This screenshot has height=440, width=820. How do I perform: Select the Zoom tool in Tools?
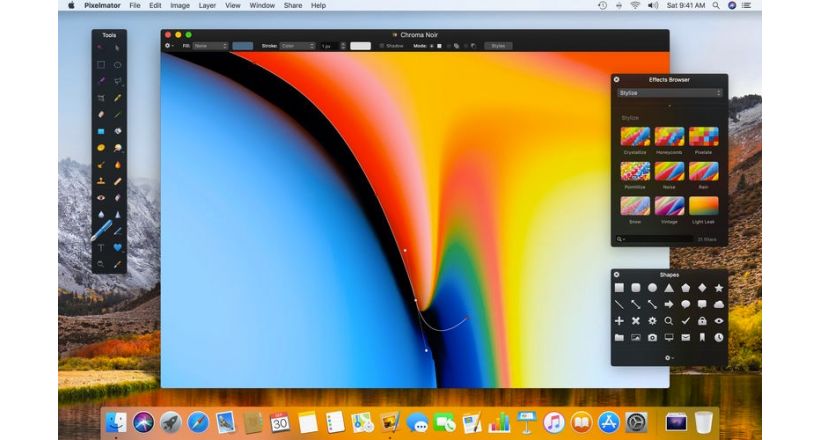(101, 265)
